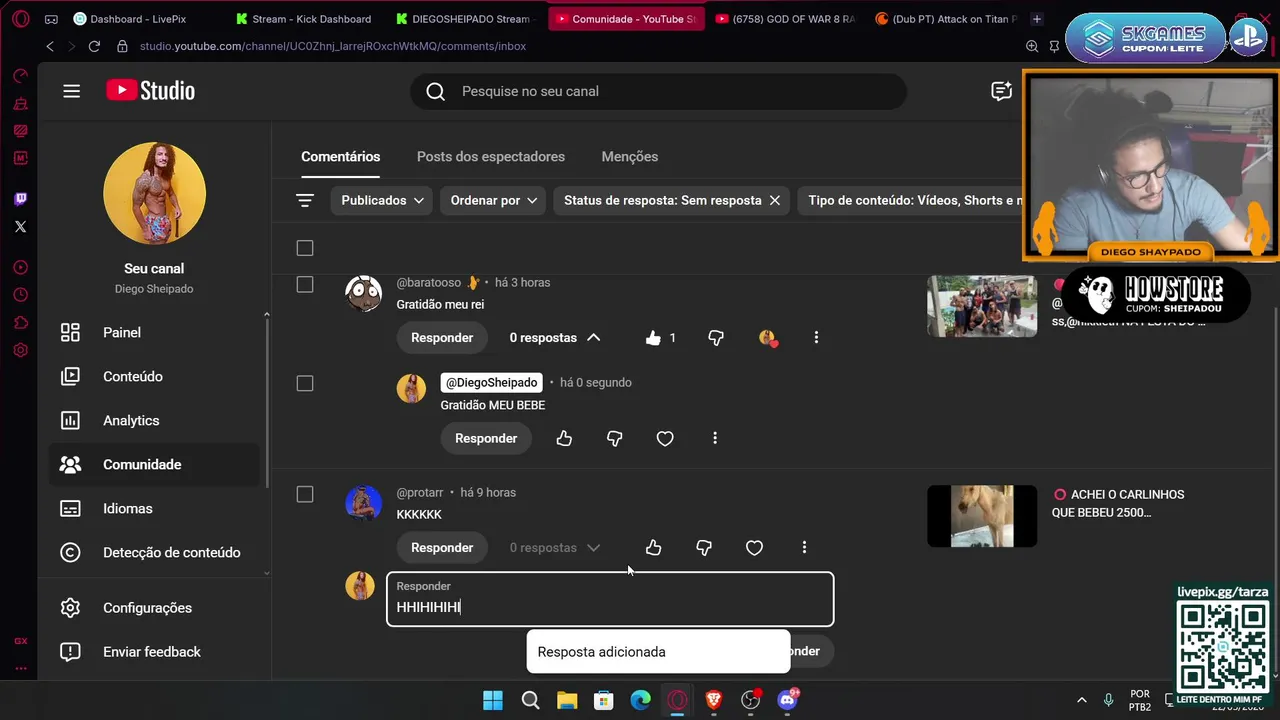Go back in the browser
The height and width of the screenshot is (720, 1280).
[x=50, y=46]
